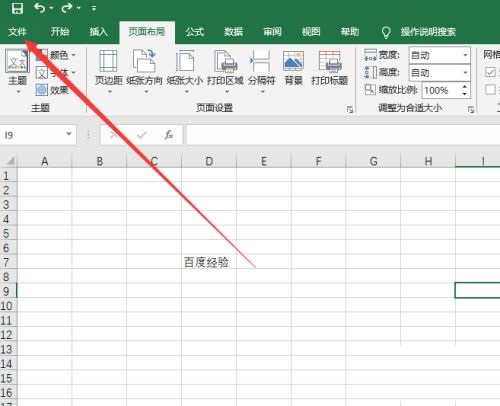Select the 页面布局 tab
This screenshot has width=500, height=406.
[147, 32]
